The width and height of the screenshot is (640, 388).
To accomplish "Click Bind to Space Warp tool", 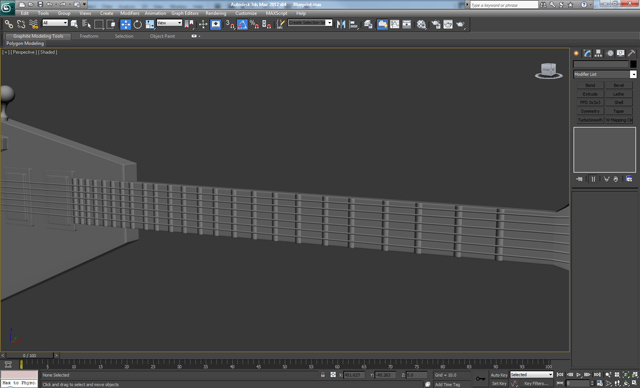I will [33, 24].
